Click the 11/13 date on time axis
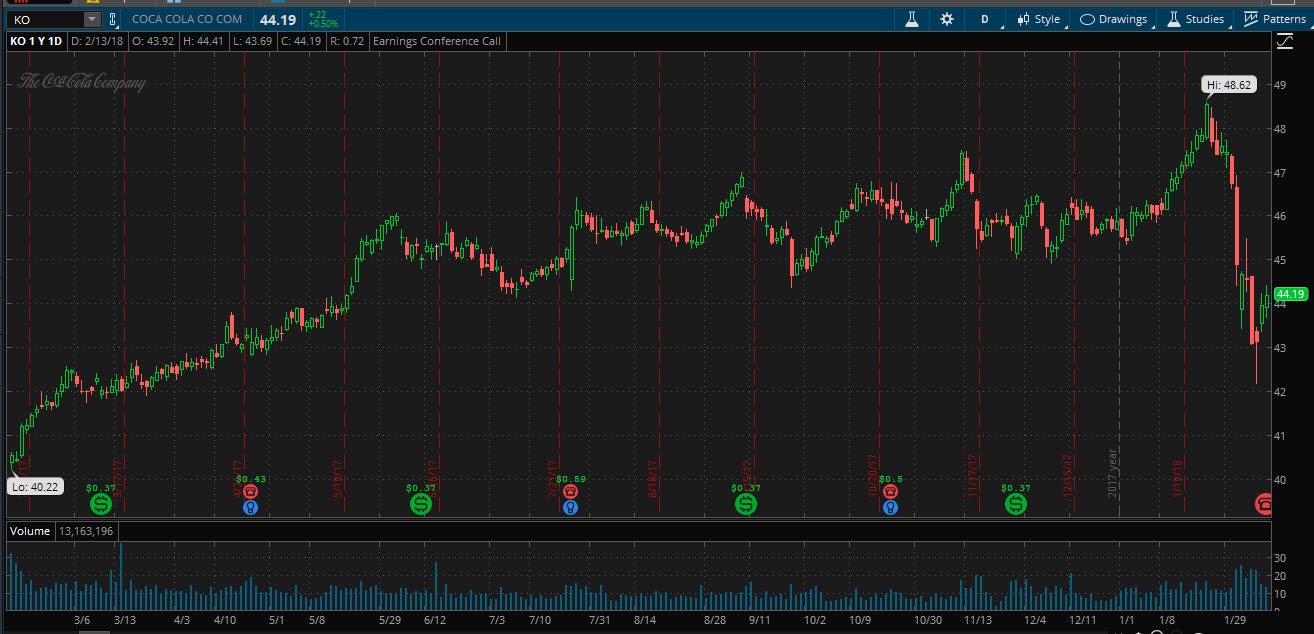 978,621
